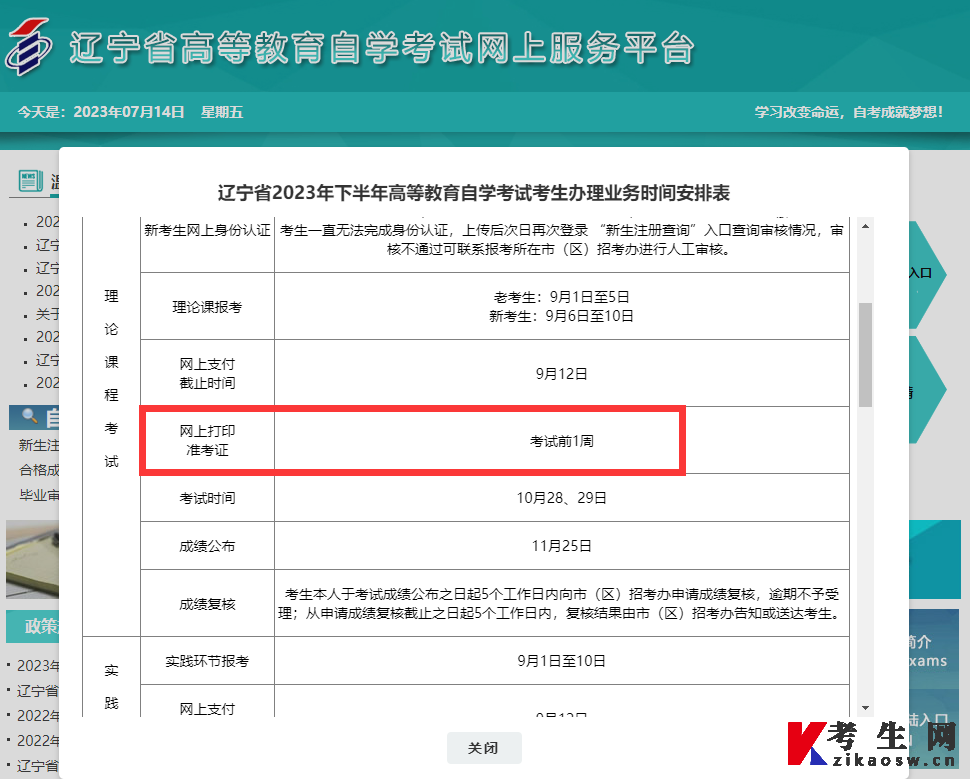Click the 实践环节报考 row label

coord(207,661)
